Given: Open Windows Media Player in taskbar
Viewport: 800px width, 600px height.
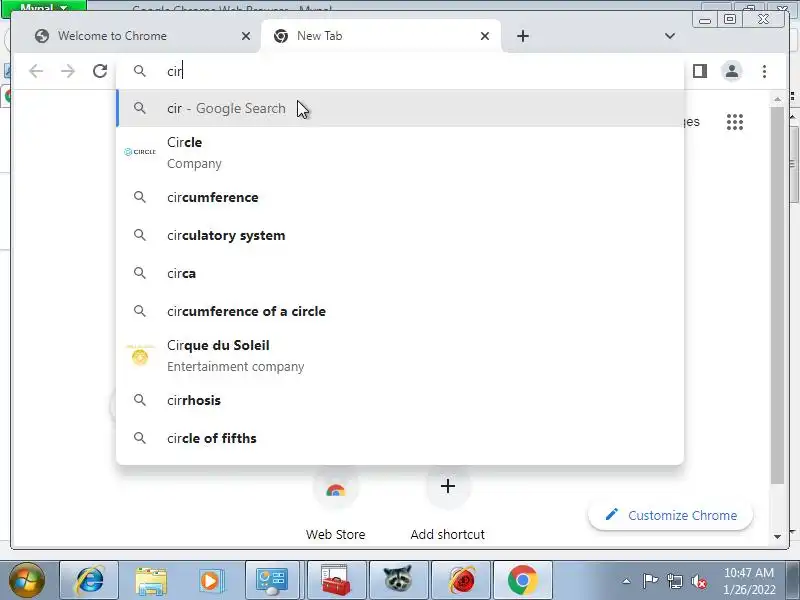Looking at the screenshot, I should click(212, 580).
